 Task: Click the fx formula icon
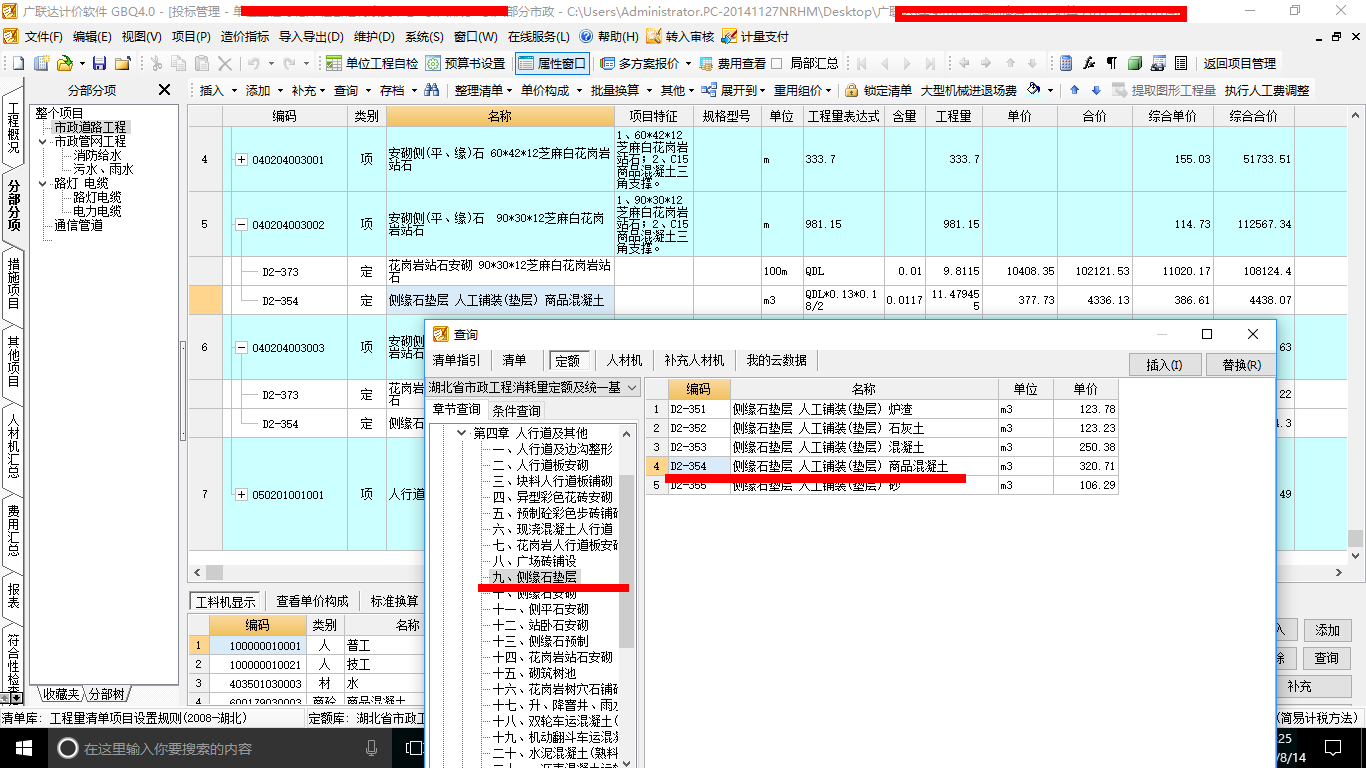coord(1089,63)
